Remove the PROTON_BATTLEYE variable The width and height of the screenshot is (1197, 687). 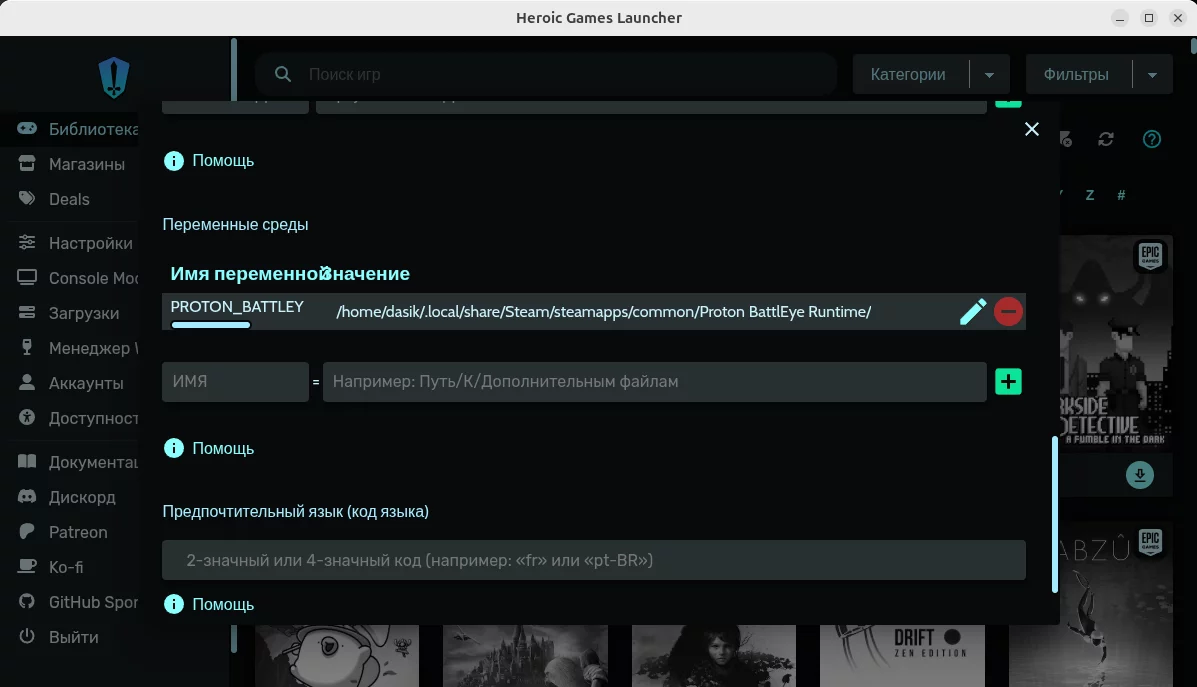[x=1008, y=311]
